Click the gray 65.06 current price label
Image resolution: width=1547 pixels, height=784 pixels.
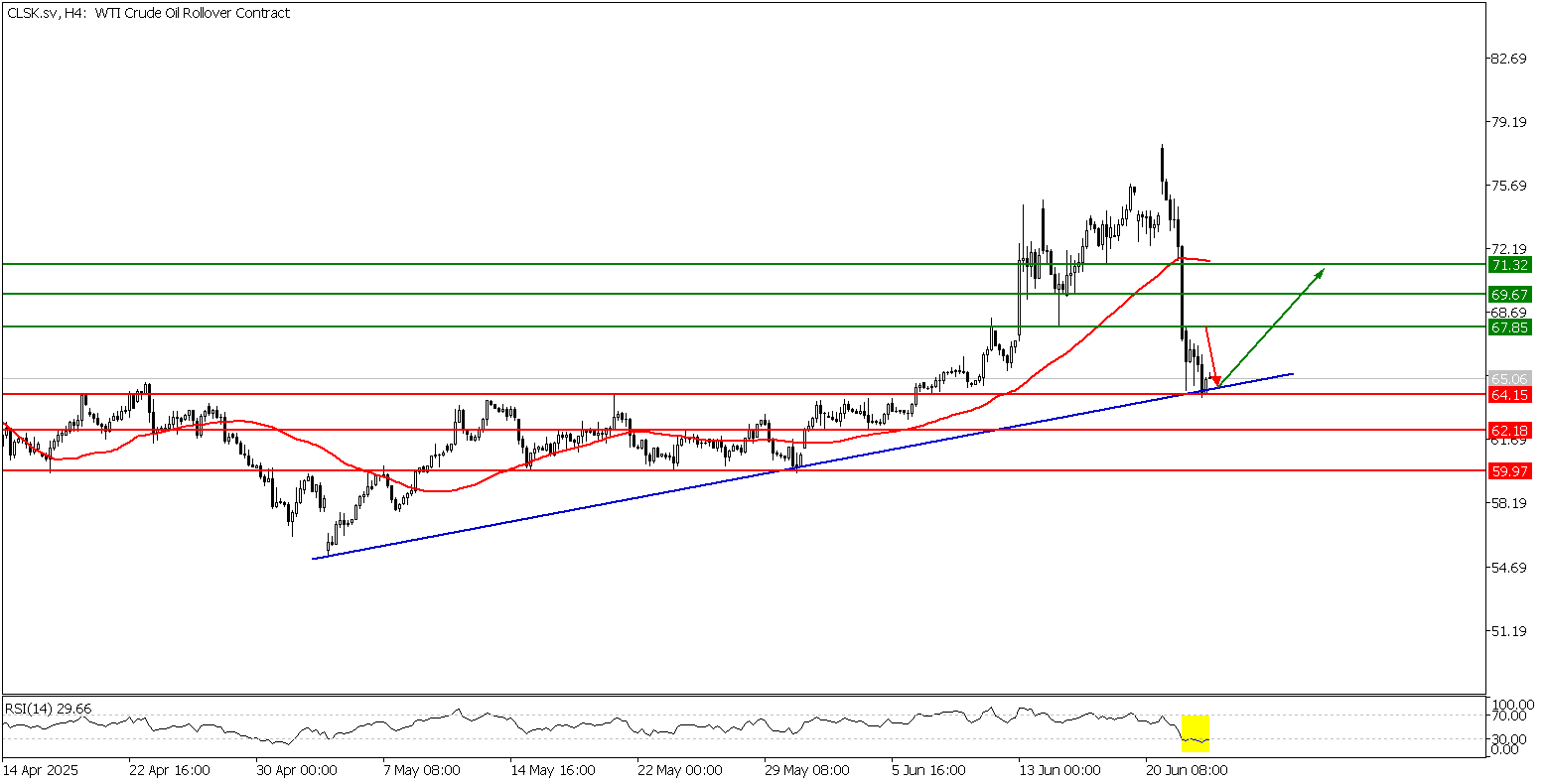(x=1509, y=378)
